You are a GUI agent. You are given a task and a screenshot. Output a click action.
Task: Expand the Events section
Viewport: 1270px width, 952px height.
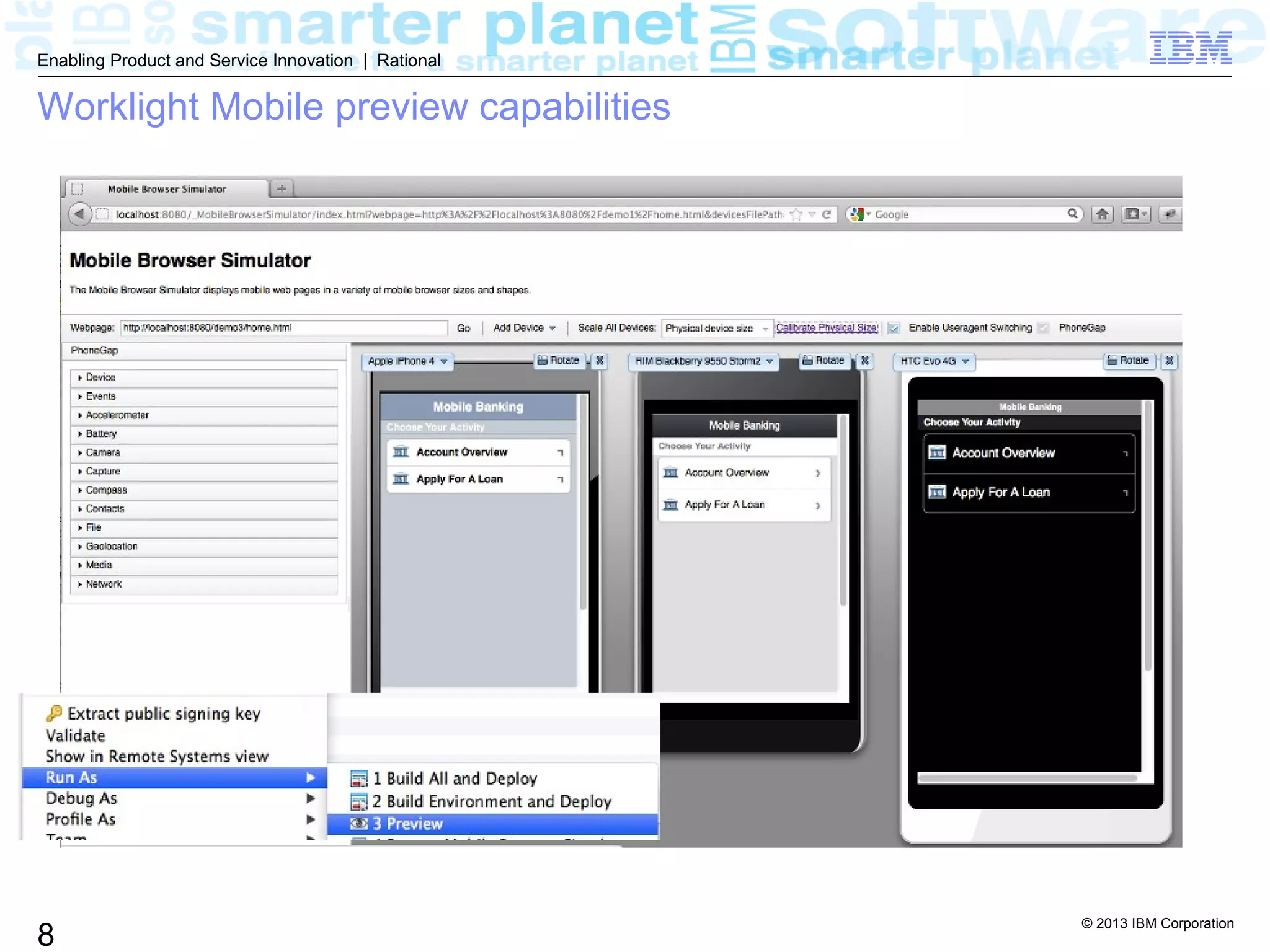coord(204,396)
